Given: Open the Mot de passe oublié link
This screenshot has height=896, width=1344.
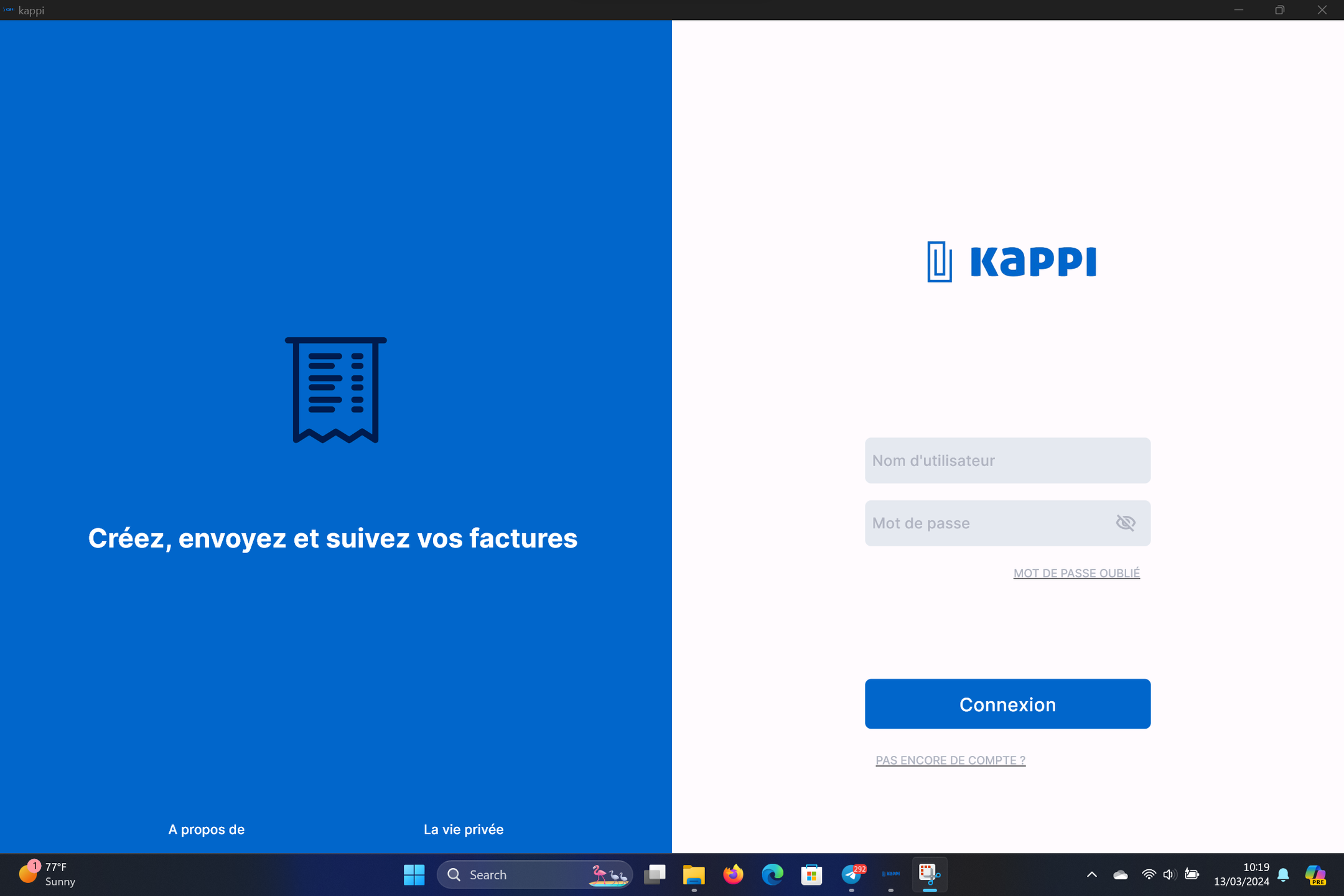Looking at the screenshot, I should point(1076,573).
